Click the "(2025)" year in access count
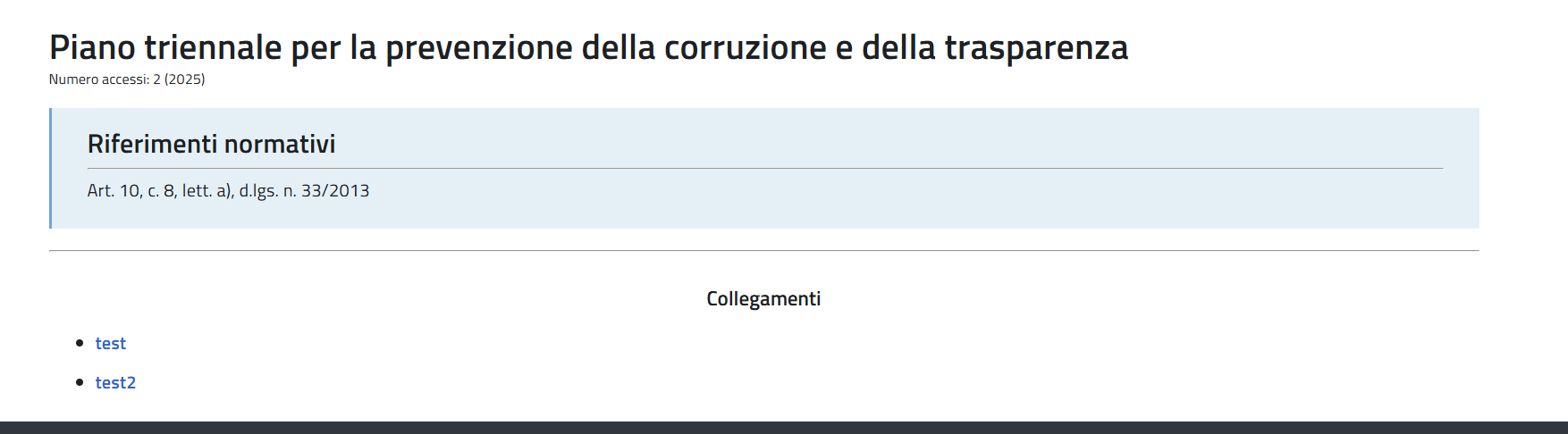1568x434 pixels. (185, 79)
